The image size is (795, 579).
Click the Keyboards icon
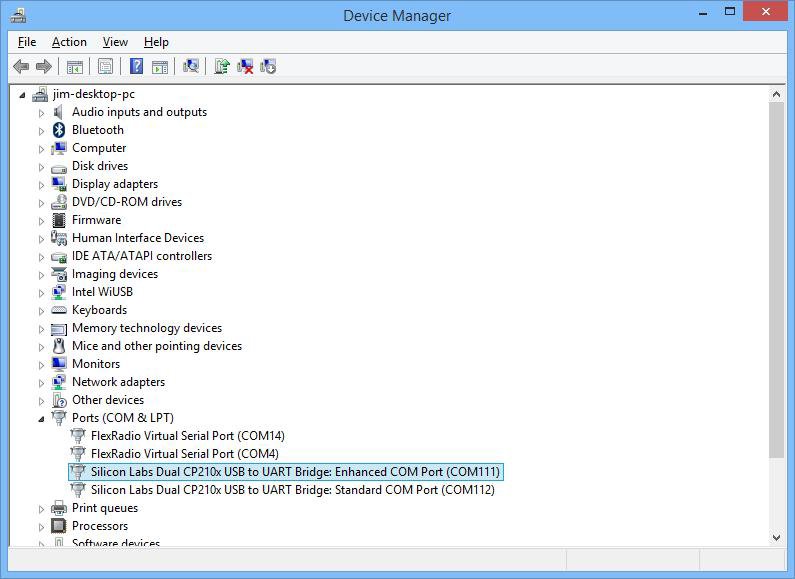tap(59, 310)
